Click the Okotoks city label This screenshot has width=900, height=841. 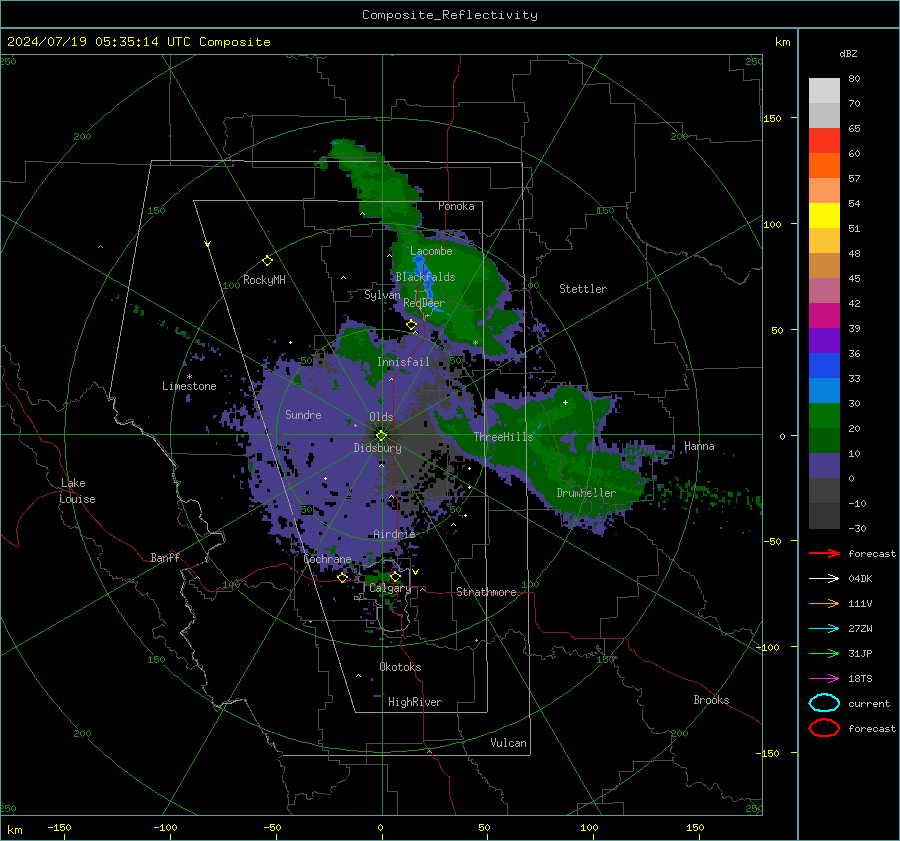coord(400,667)
